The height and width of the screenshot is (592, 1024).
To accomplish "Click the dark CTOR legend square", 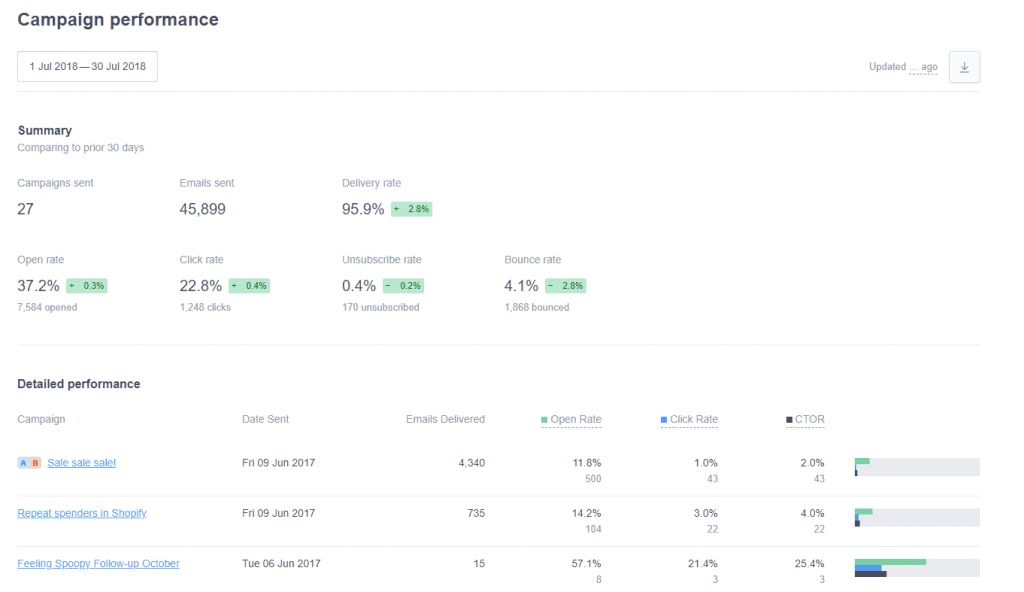I will tap(789, 419).
